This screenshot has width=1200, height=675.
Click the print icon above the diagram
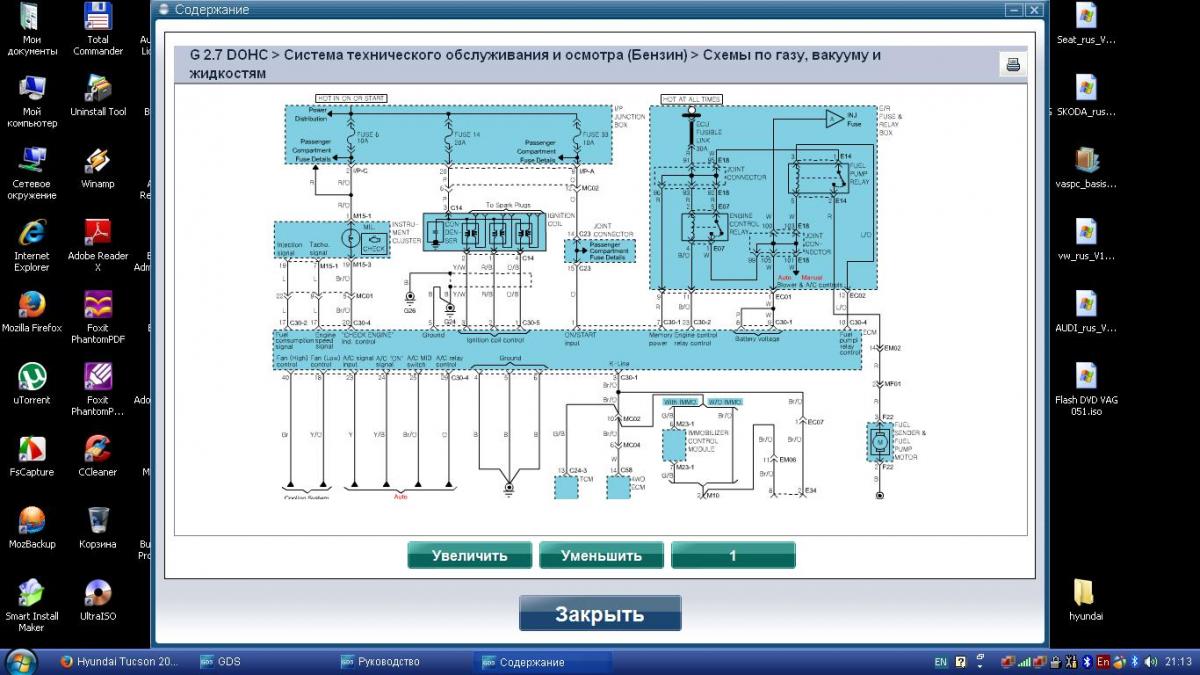[1012, 65]
